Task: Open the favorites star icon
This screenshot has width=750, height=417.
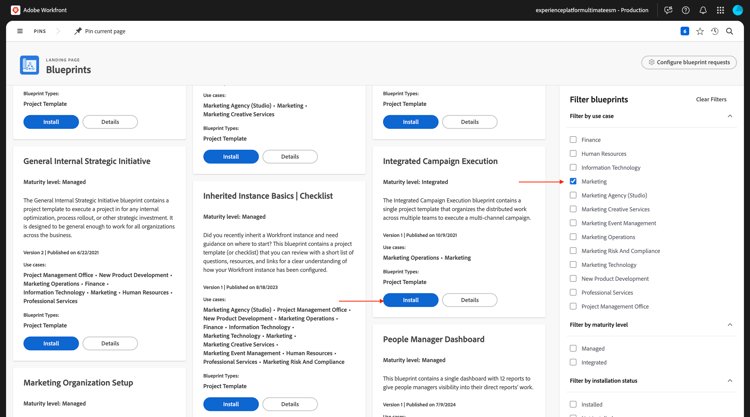Action: (700, 31)
